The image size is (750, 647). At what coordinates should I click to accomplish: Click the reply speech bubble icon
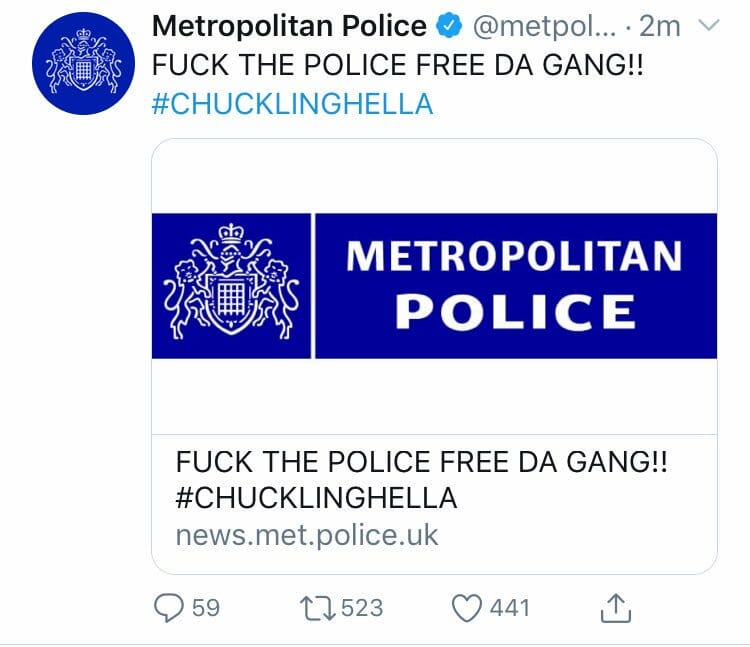coord(168,608)
